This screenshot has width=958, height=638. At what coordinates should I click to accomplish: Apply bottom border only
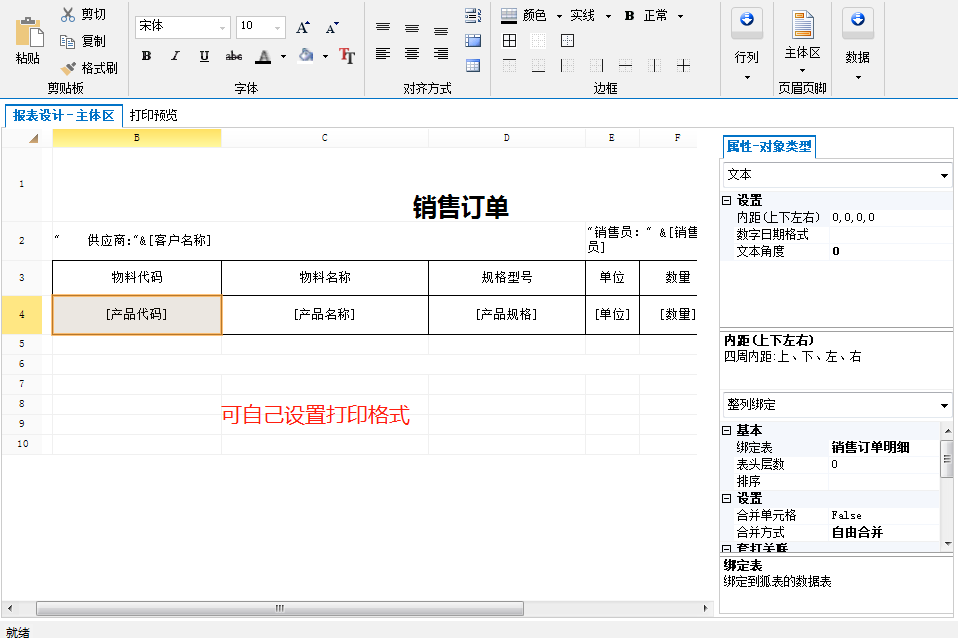click(x=538, y=66)
